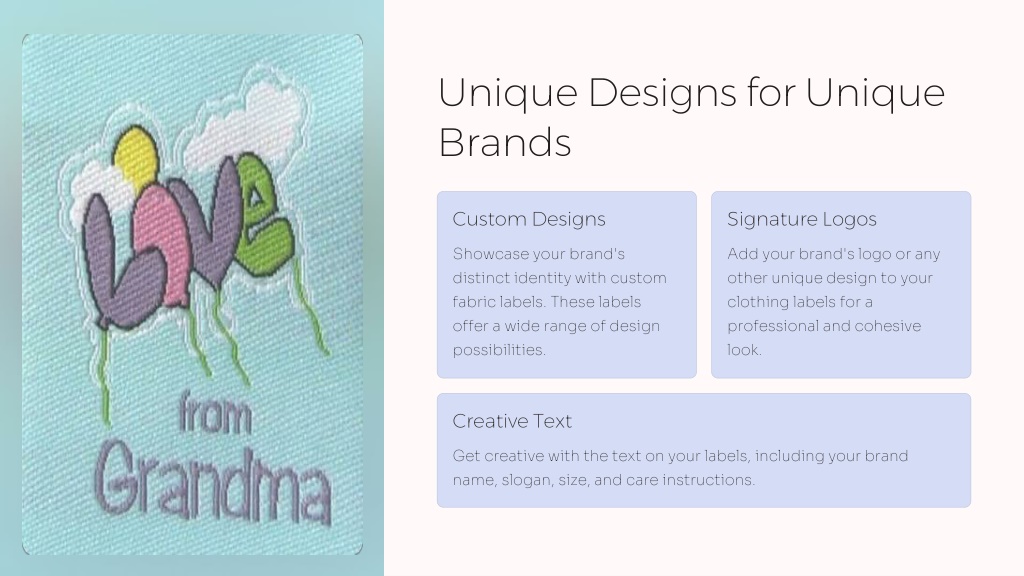This screenshot has width=1024, height=576.
Task: Select the "Creative Text" card heading
Action: 512,421
